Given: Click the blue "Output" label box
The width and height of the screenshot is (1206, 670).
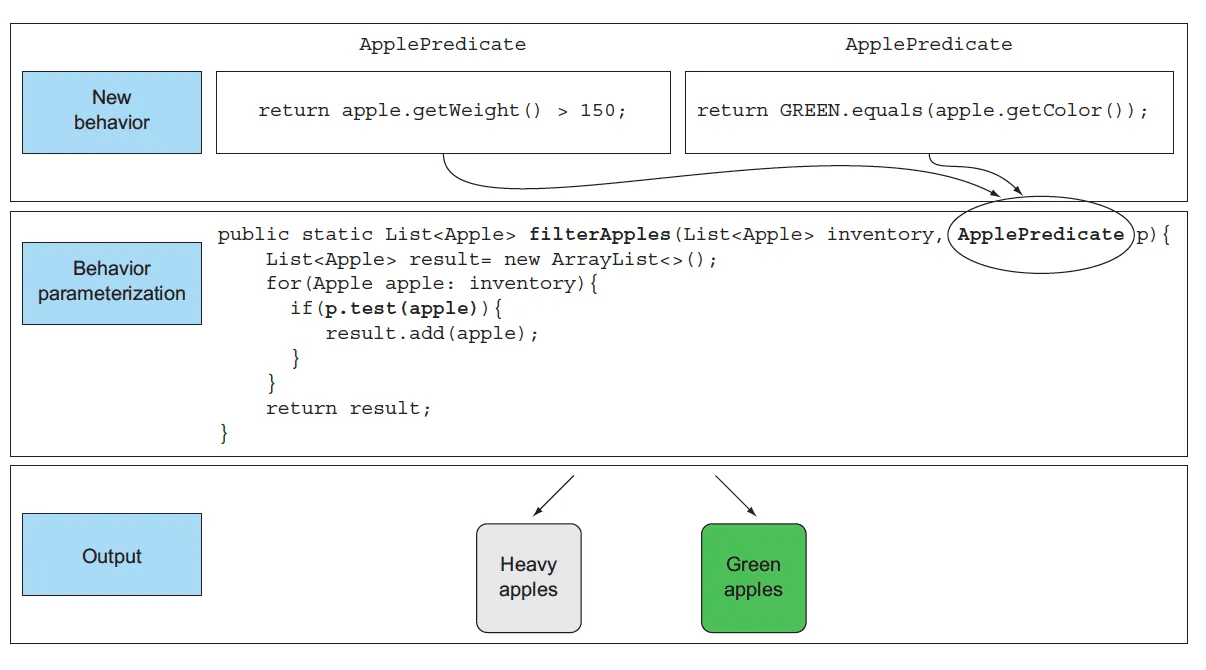Looking at the screenshot, I should pos(111,555).
